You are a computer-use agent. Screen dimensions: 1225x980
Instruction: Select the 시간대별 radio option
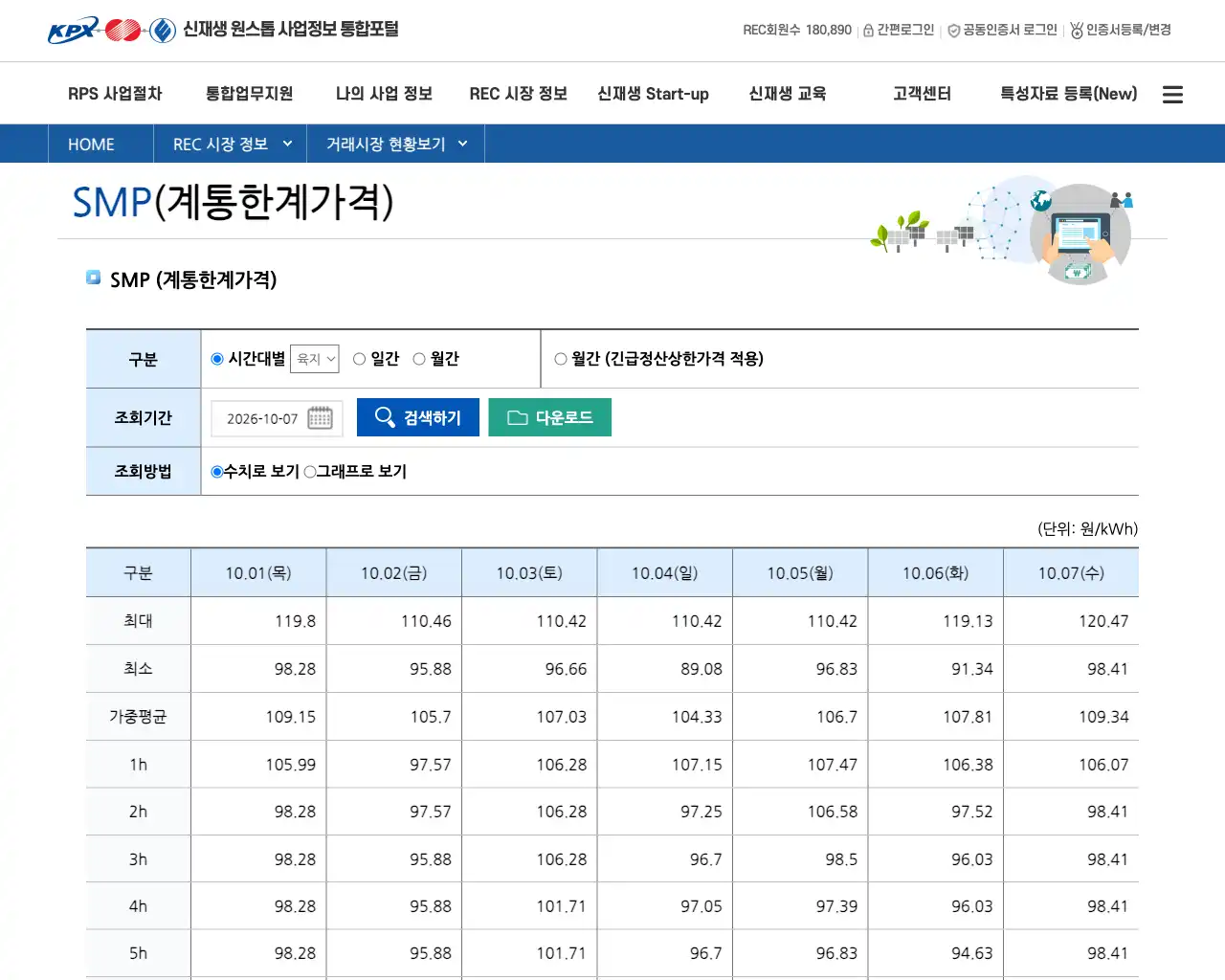coord(217,359)
